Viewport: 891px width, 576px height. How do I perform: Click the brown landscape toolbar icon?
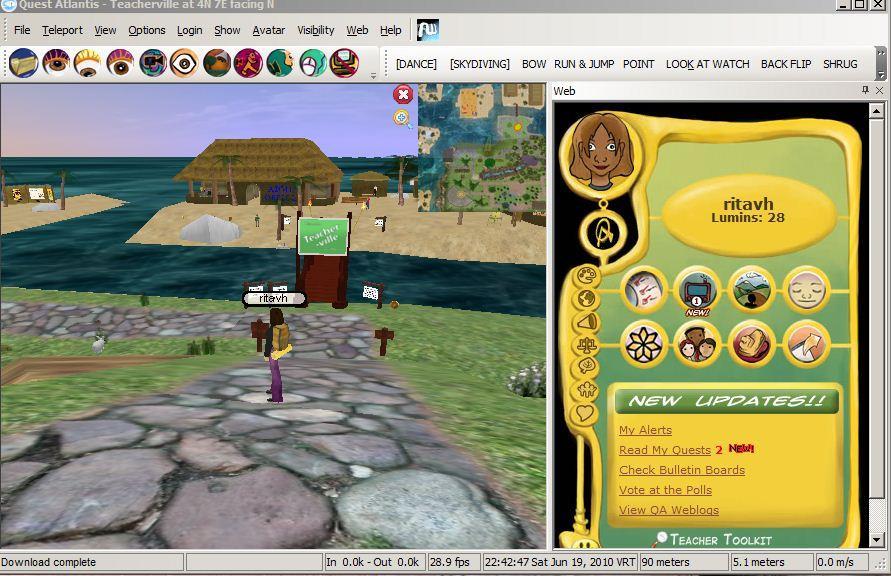click(x=216, y=62)
